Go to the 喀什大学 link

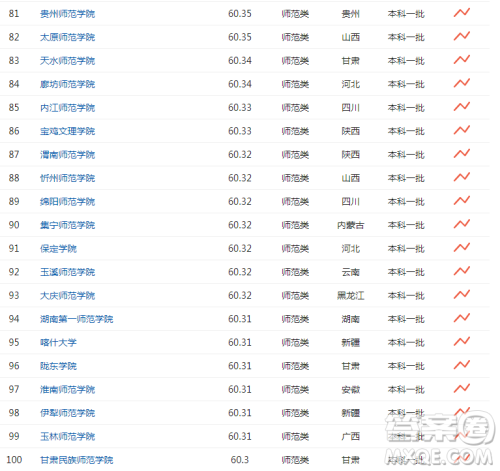point(58,343)
